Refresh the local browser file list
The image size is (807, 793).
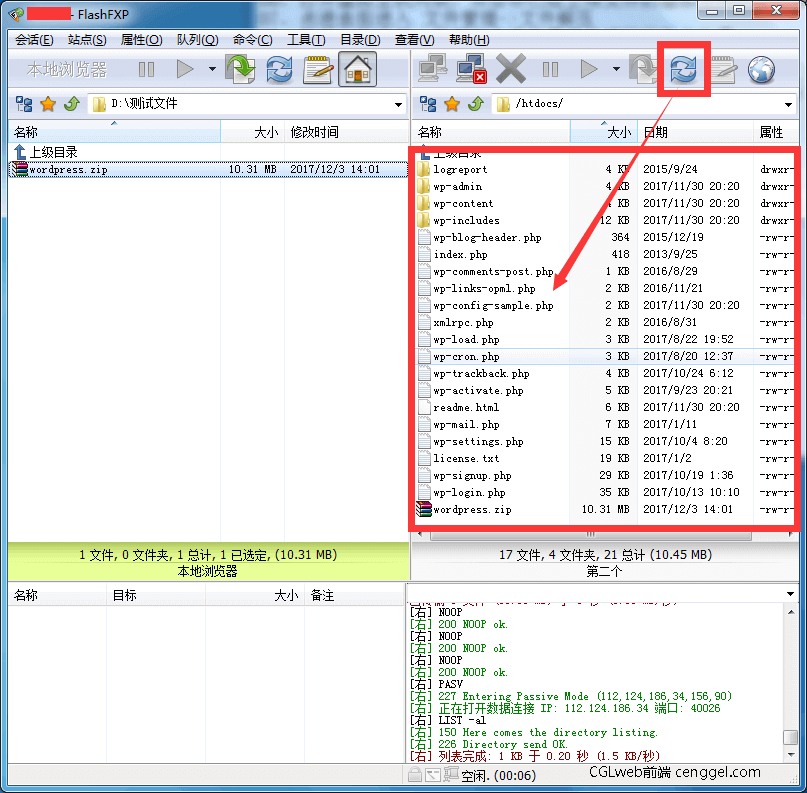coord(279,69)
